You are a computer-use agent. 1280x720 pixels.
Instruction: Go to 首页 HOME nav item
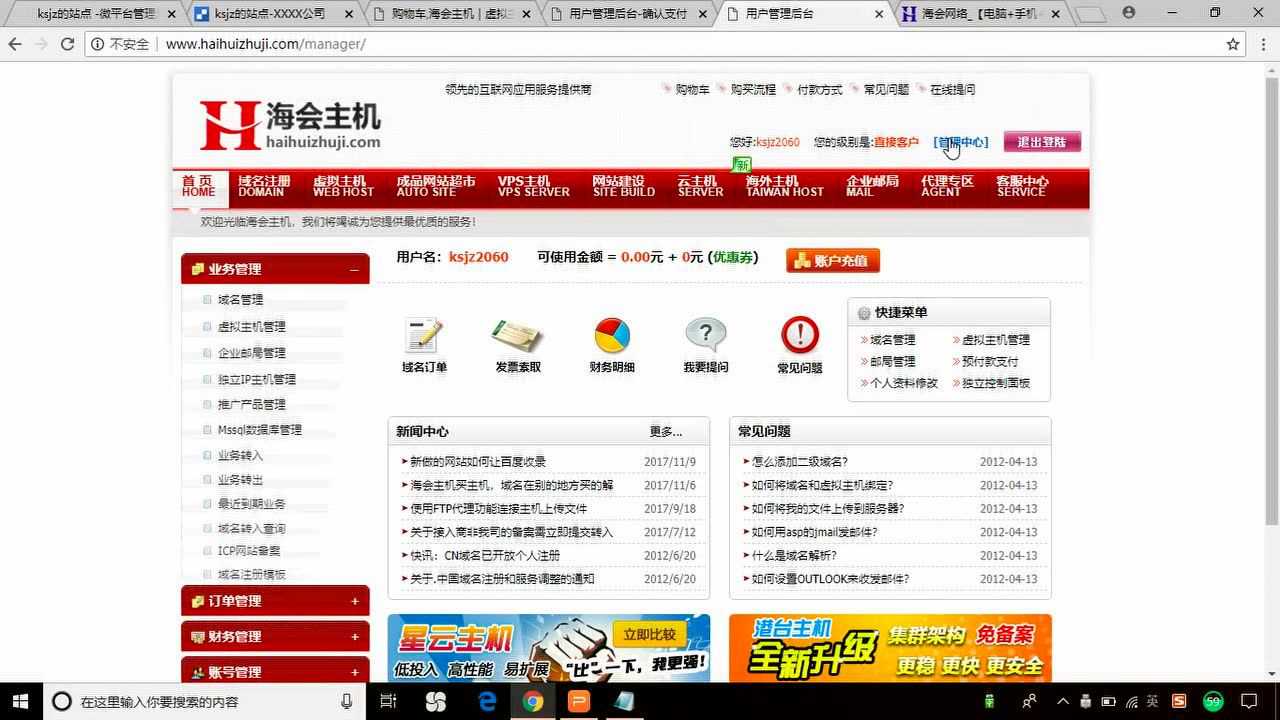point(198,186)
